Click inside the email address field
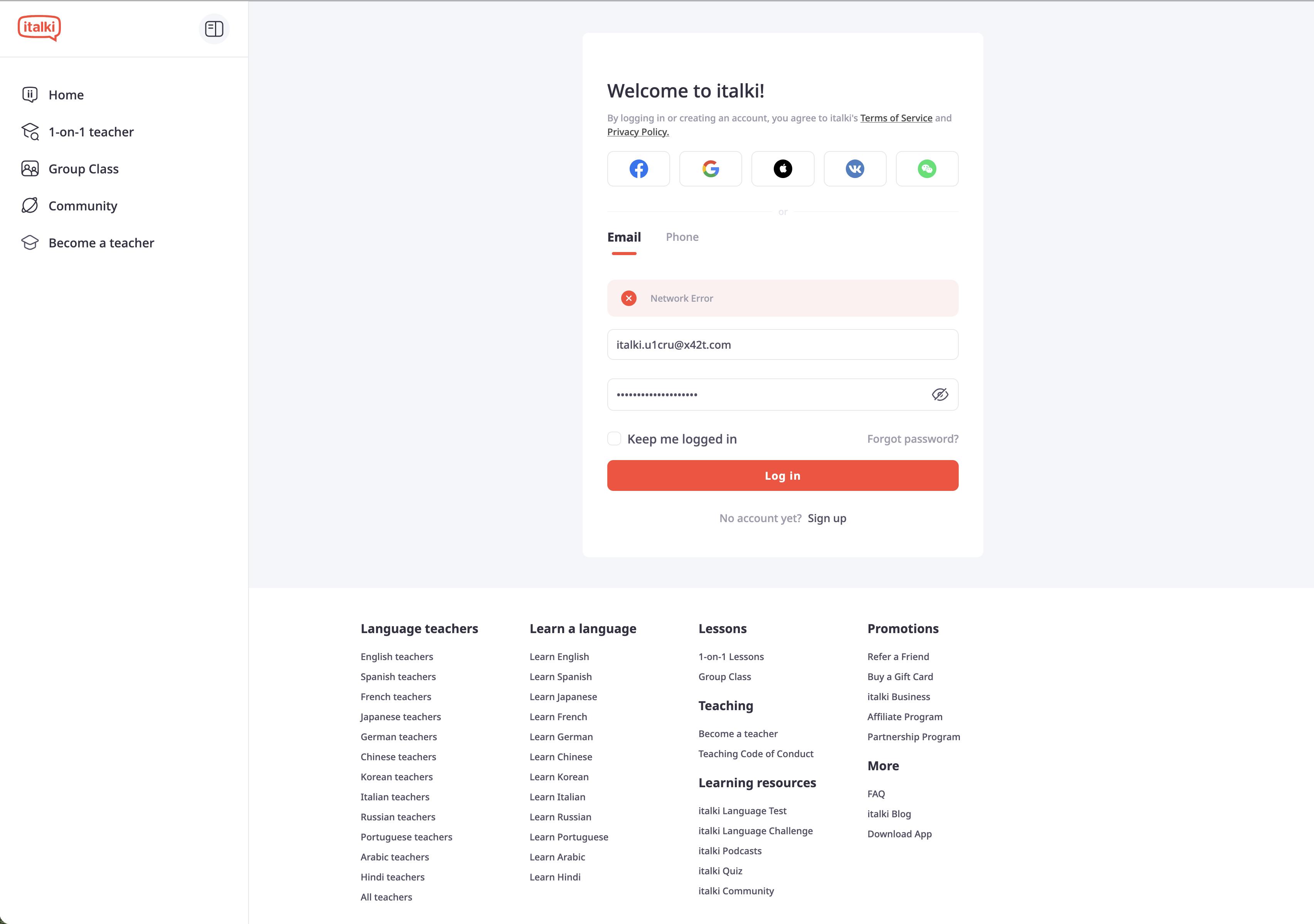The image size is (1314, 924). click(x=782, y=344)
